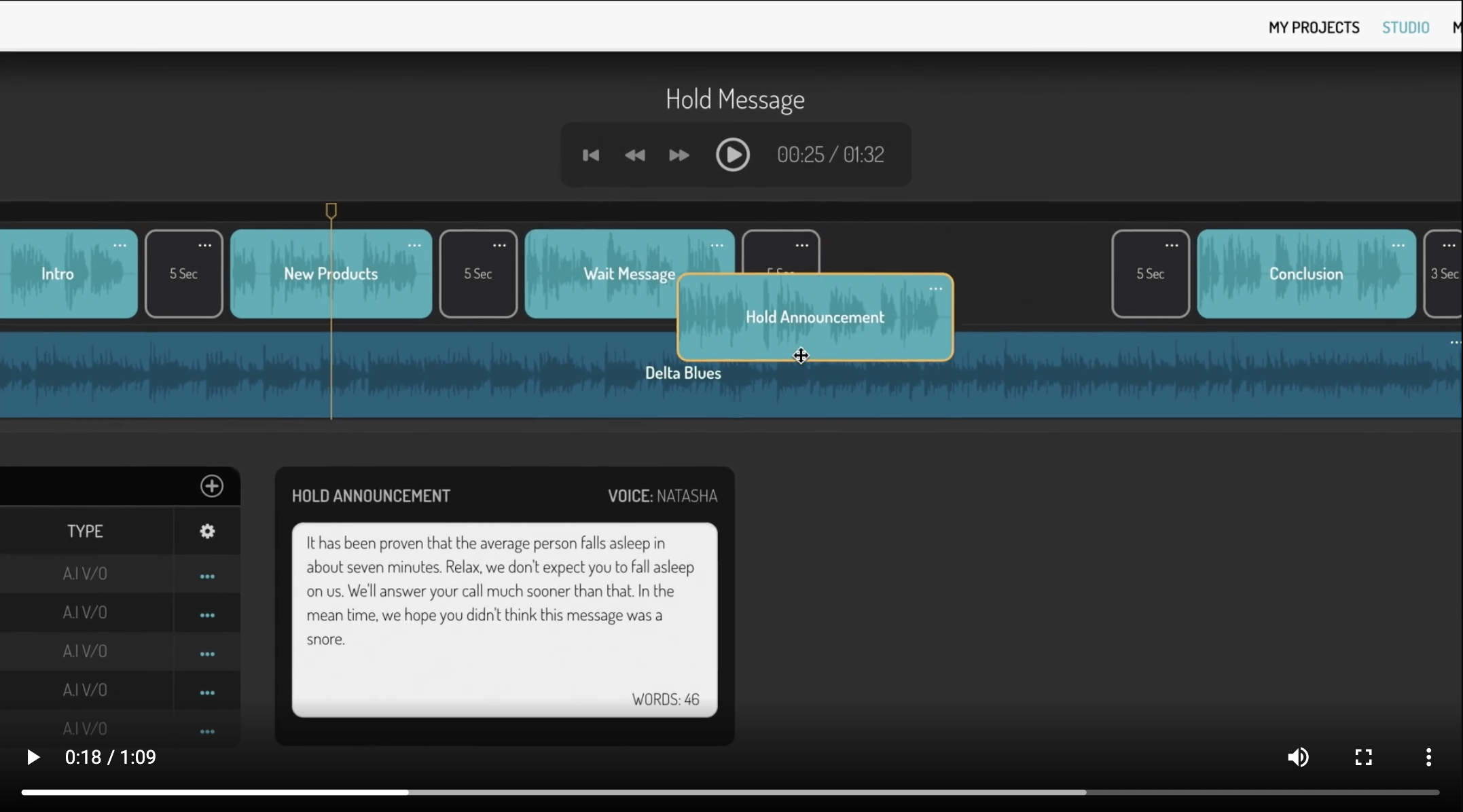Add a new item with plus icon
The height and width of the screenshot is (812, 1463).
point(212,486)
